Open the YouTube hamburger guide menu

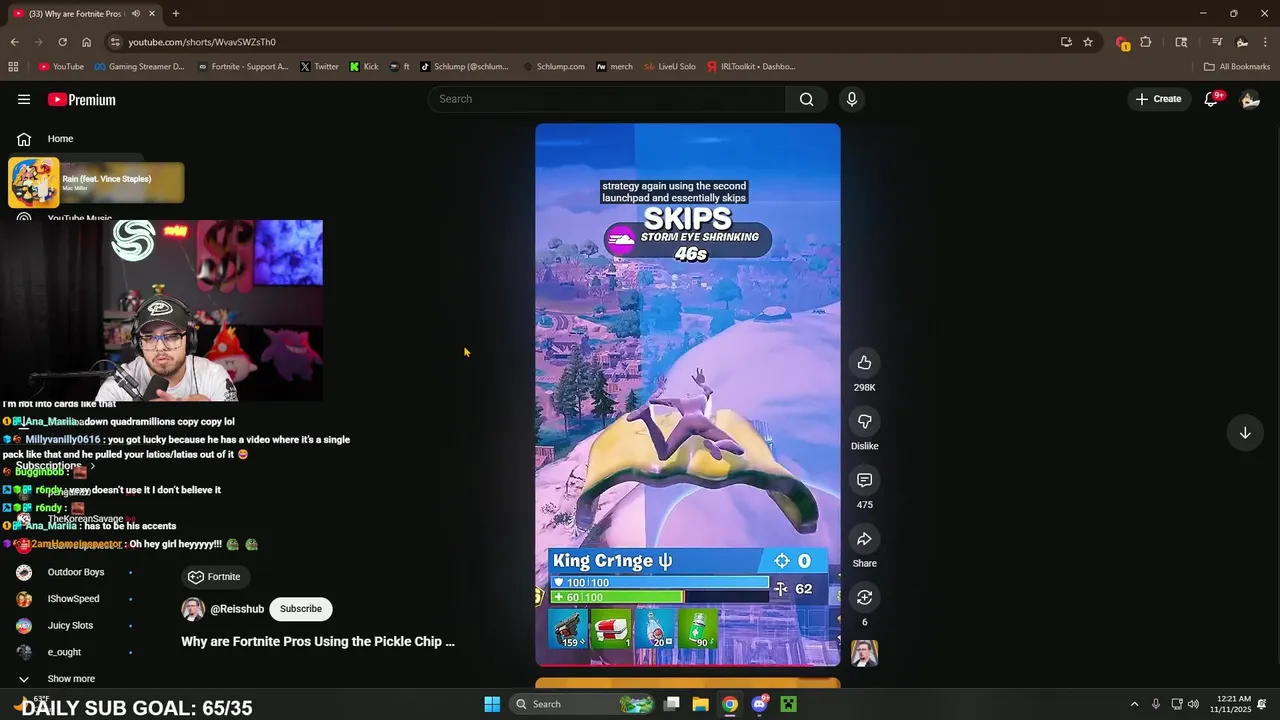coord(24,99)
